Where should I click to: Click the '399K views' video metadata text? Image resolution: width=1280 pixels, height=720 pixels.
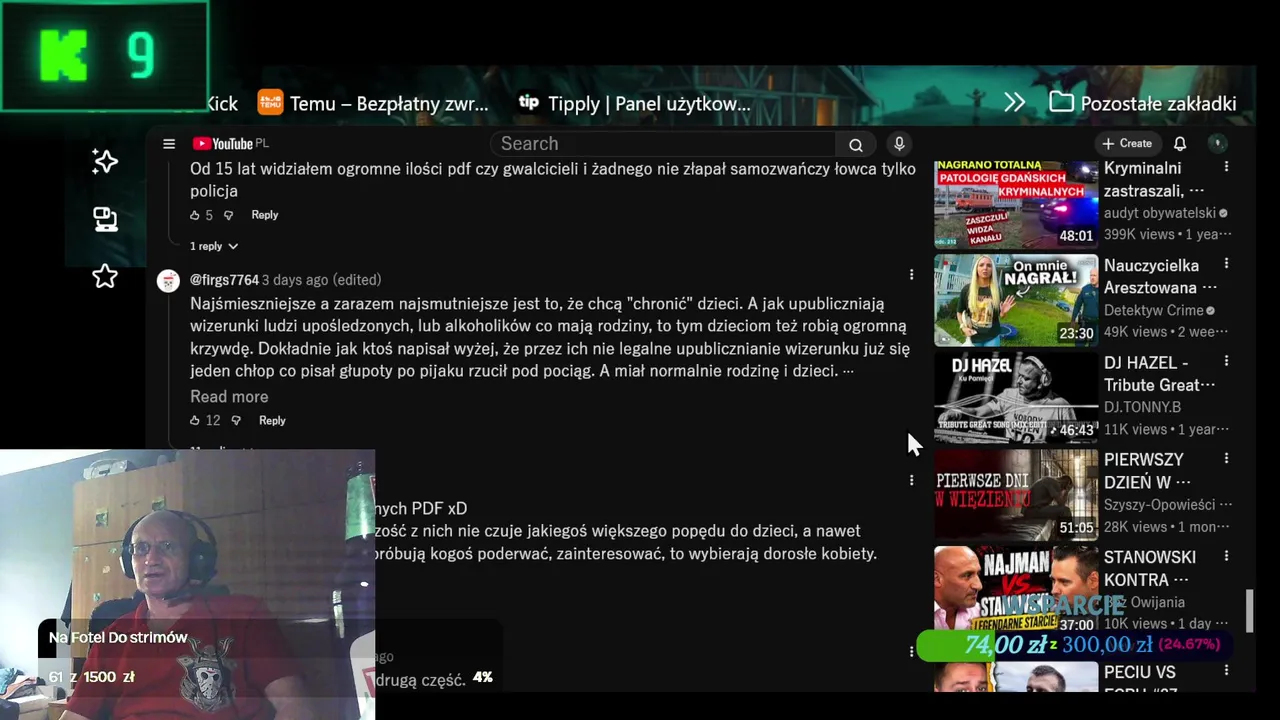(1139, 234)
